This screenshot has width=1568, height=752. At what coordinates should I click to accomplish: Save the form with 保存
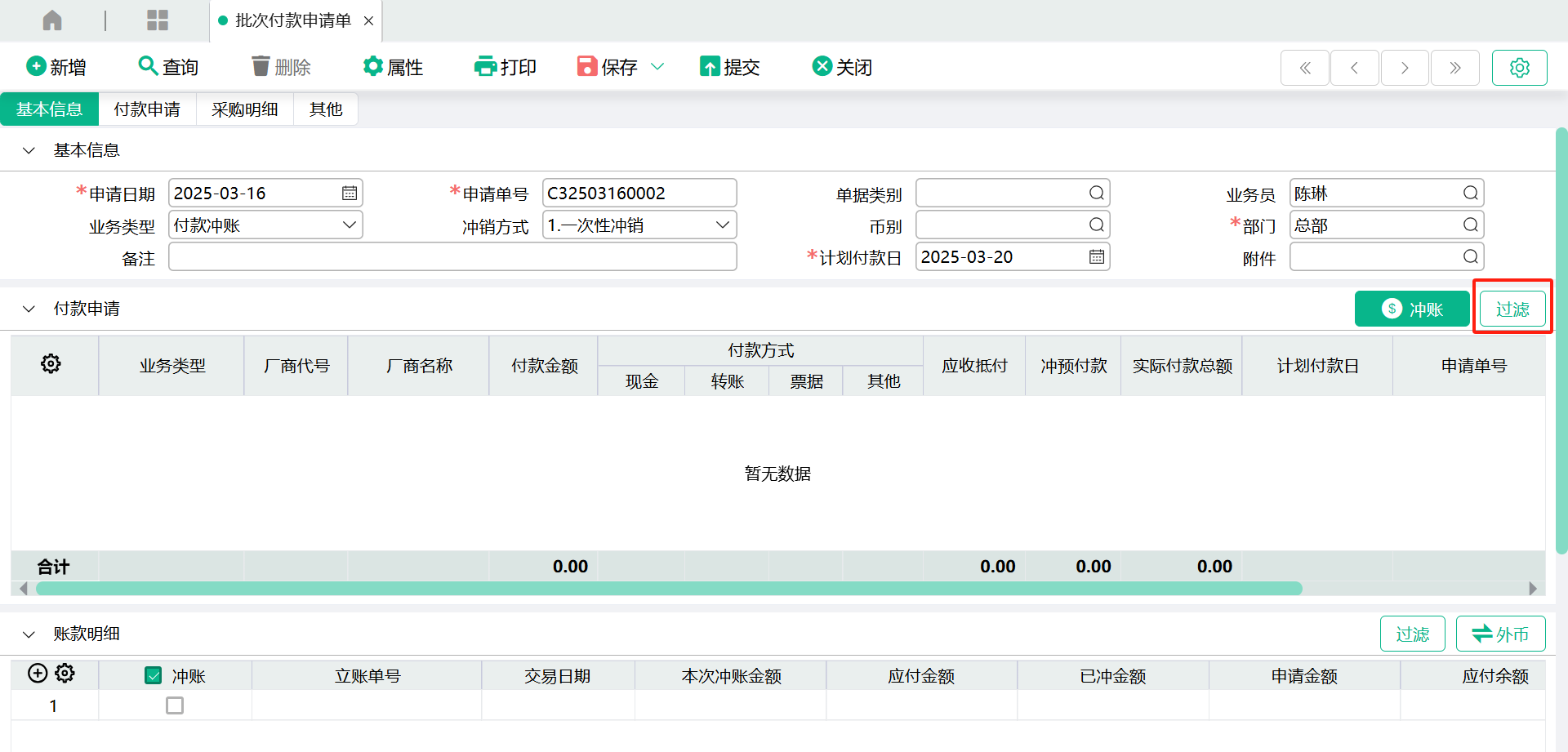pos(607,67)
